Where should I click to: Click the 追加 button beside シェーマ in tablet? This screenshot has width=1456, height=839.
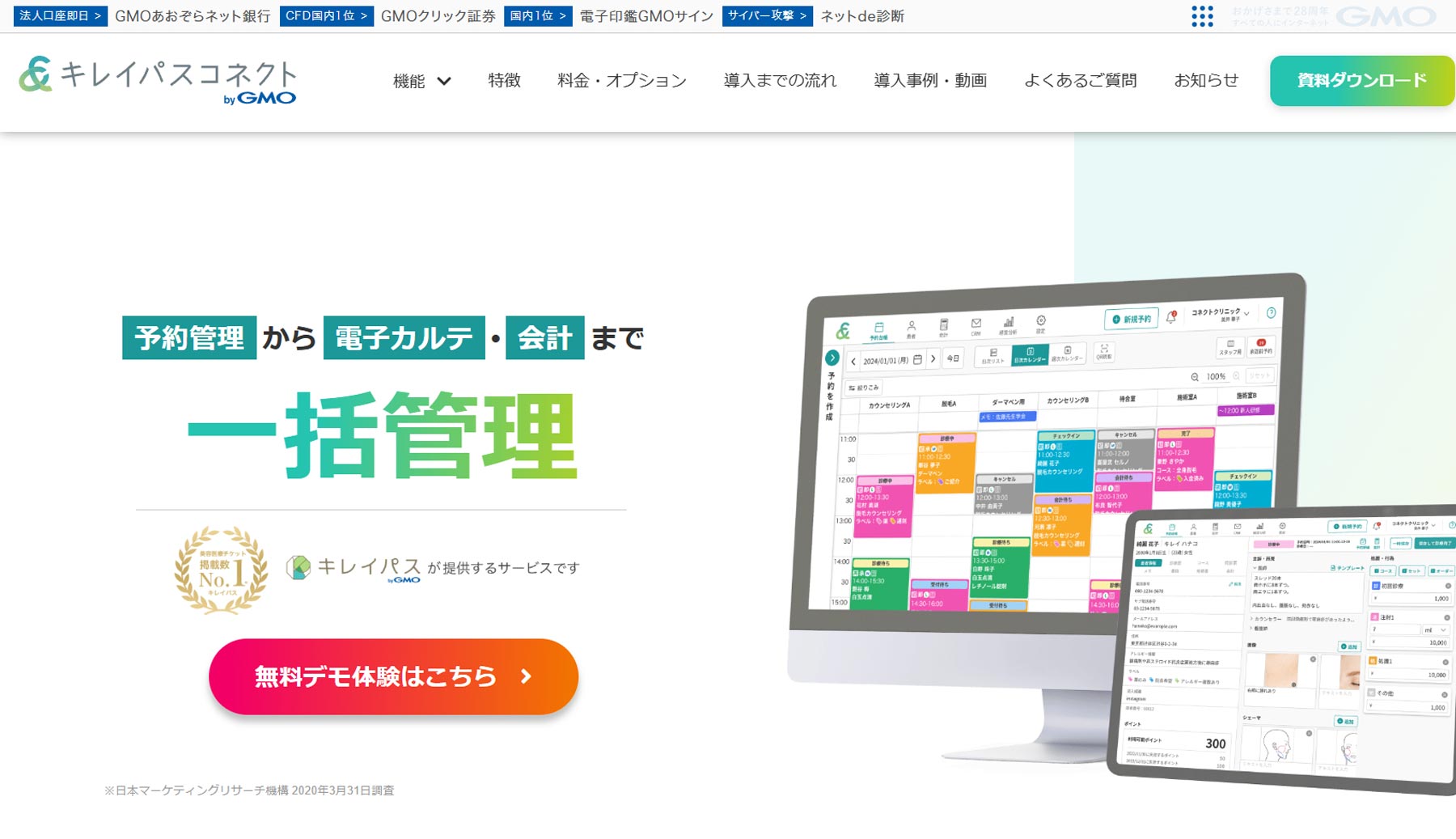click(1346, 721)
